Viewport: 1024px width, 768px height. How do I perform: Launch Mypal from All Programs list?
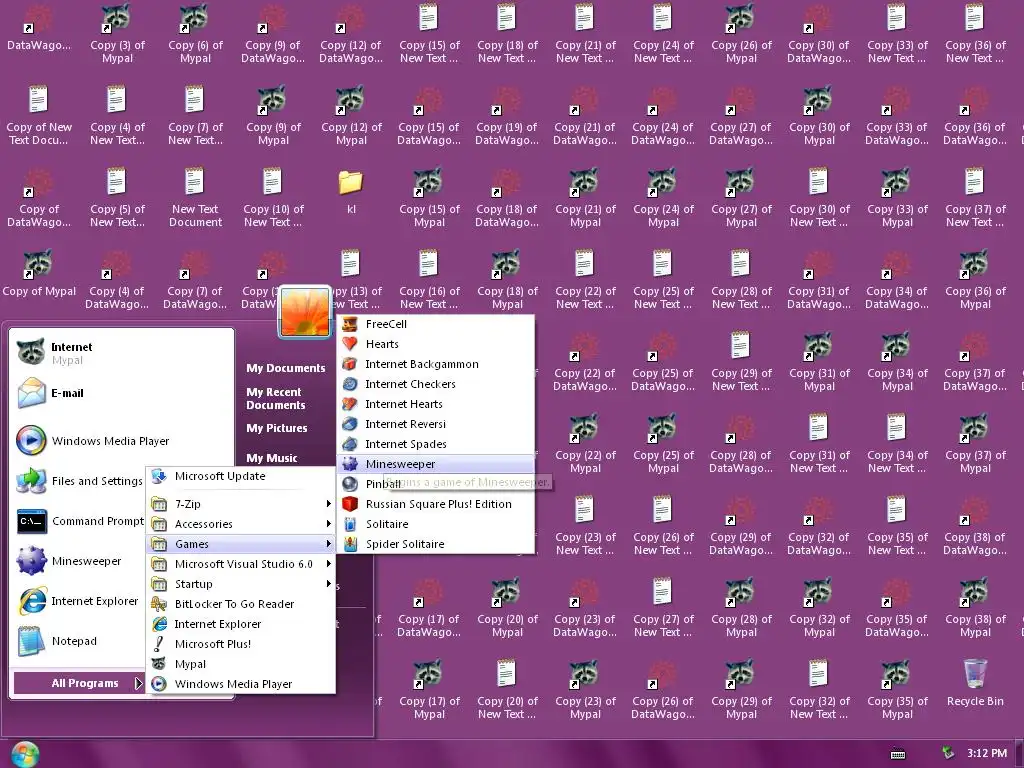pyautogui.click(x=241, y=664)
